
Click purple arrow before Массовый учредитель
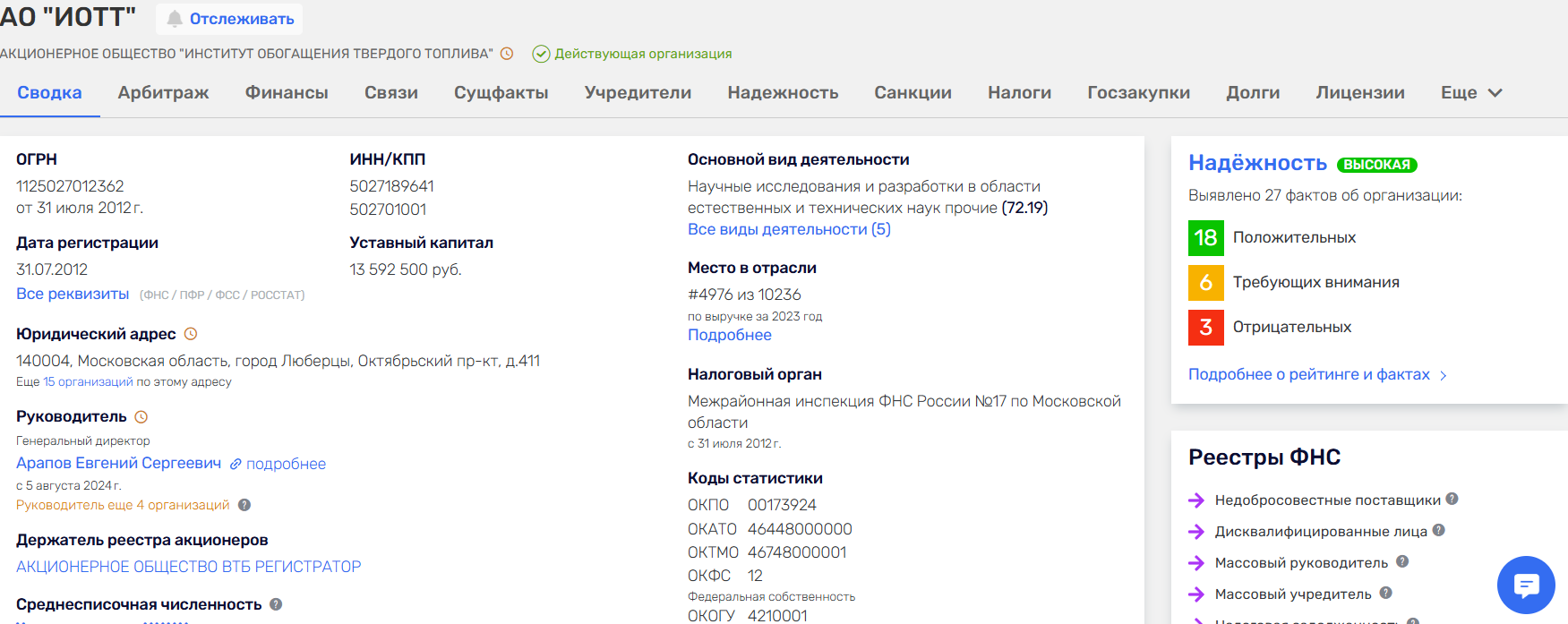1196,594
